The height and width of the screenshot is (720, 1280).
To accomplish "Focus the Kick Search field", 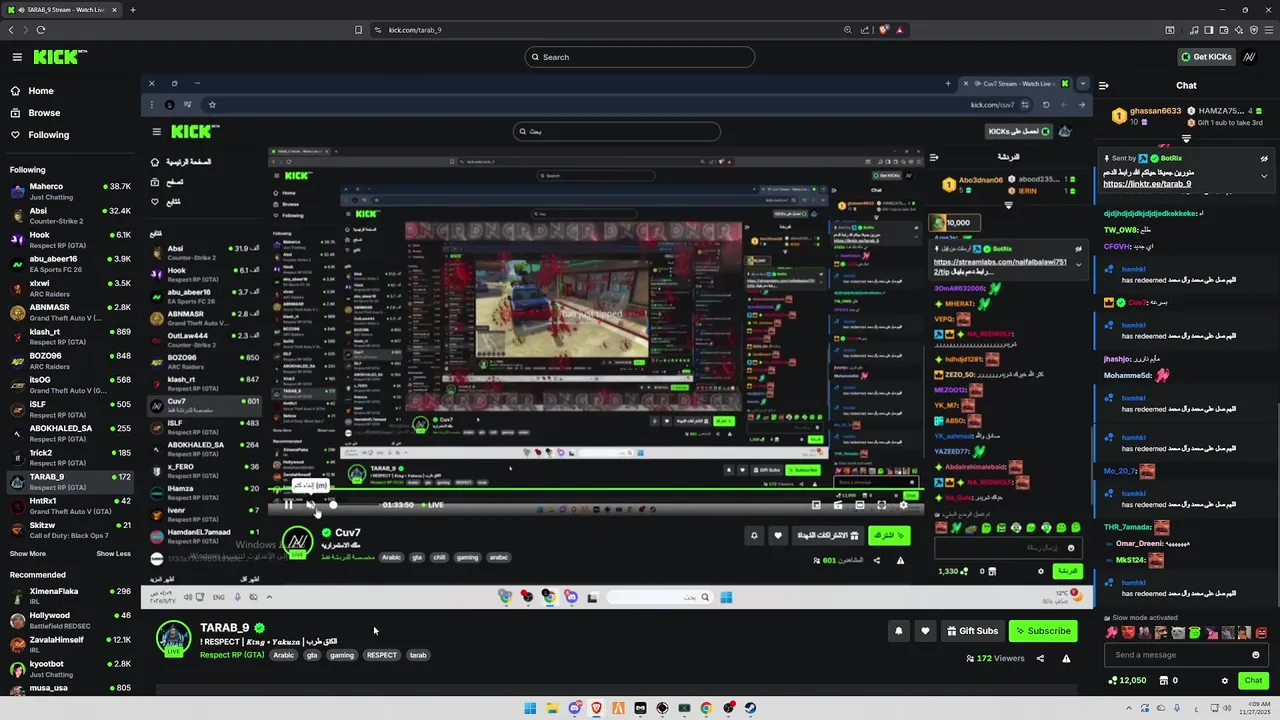I will click(640, 57).
